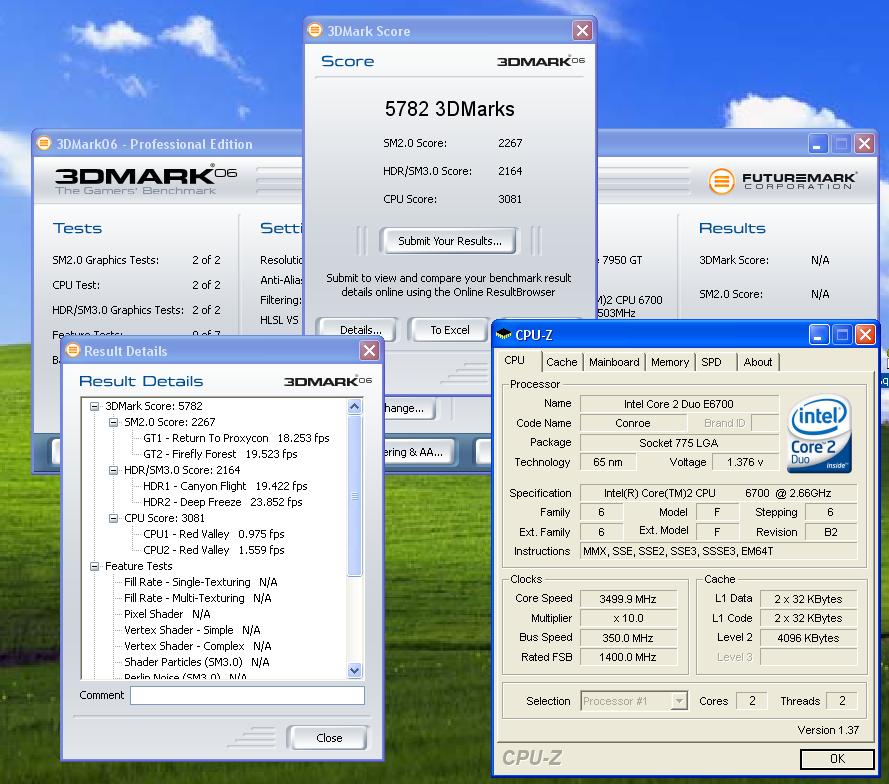
Task: Collapse the CPU Score: 3081 node
Action: [113, 518]
